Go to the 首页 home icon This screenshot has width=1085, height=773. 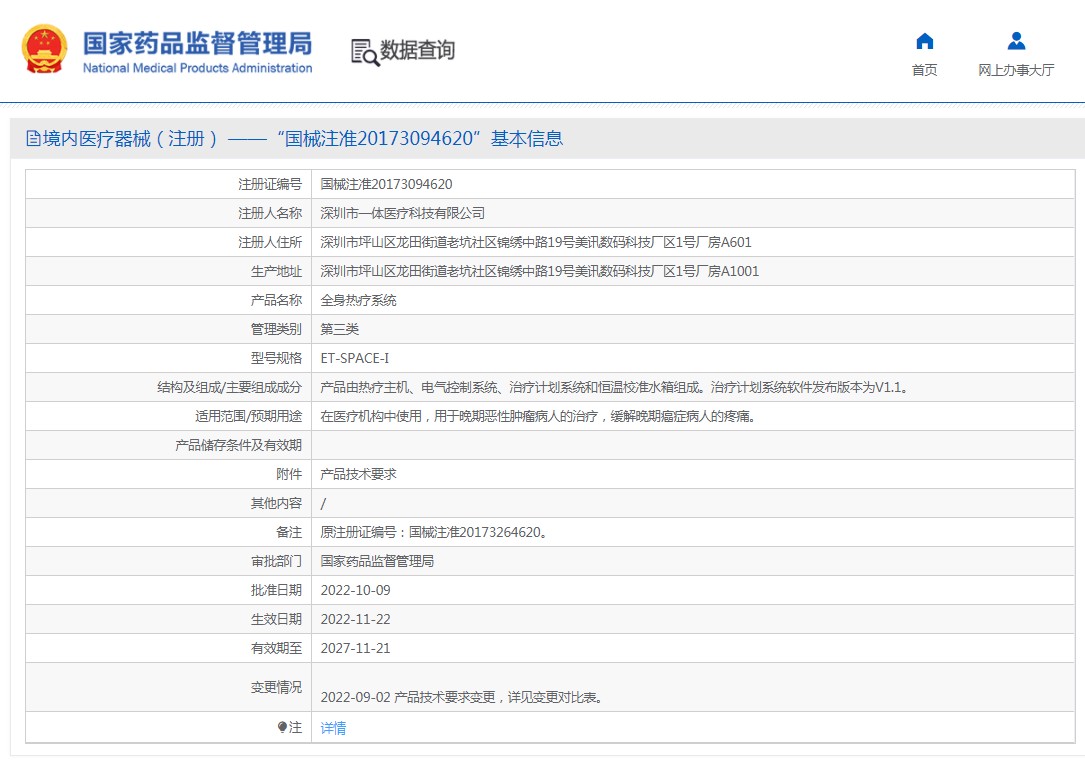point(924,42)
